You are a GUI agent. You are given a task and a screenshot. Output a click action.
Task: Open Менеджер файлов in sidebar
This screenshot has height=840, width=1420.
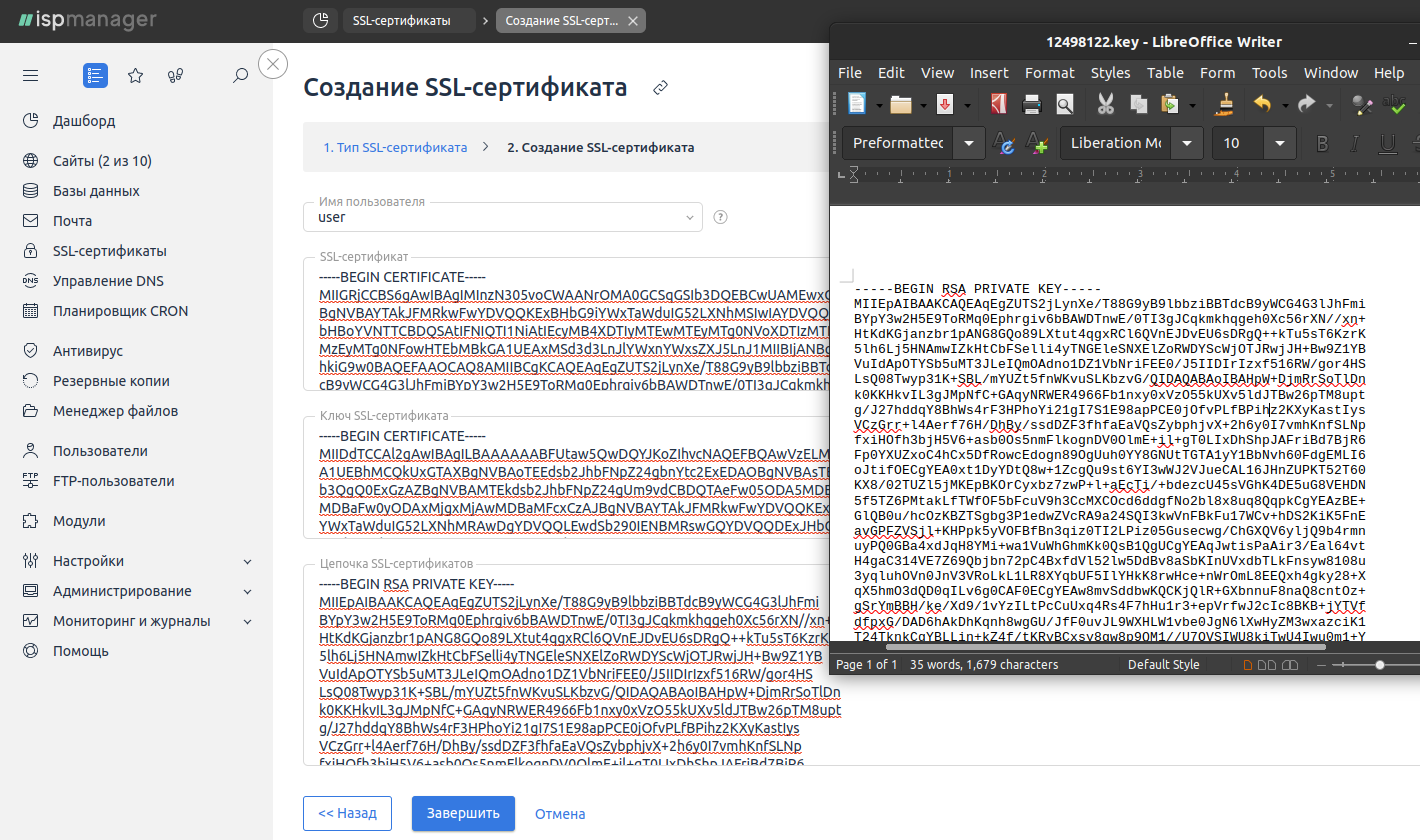point(116,411)
